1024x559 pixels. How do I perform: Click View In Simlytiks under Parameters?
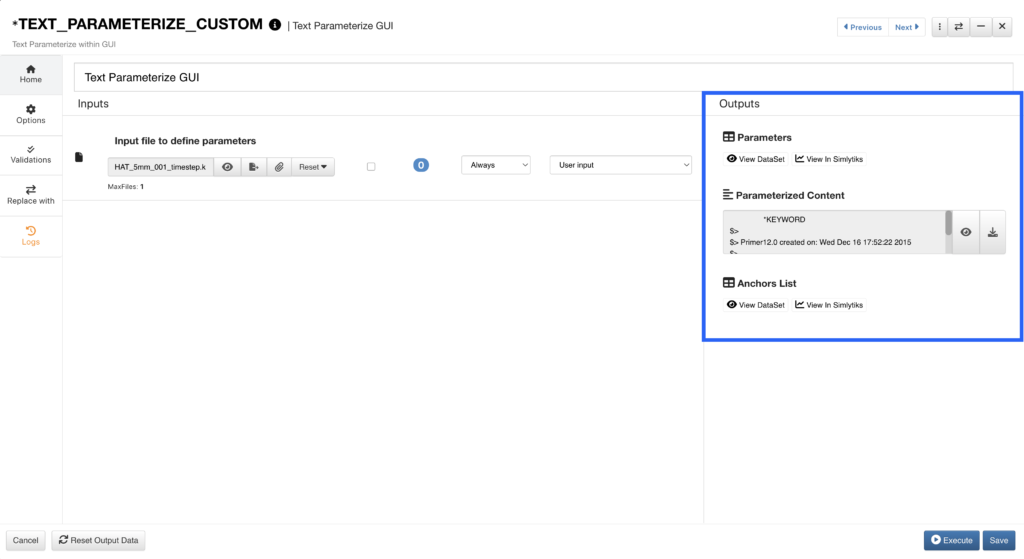point(828,159)
